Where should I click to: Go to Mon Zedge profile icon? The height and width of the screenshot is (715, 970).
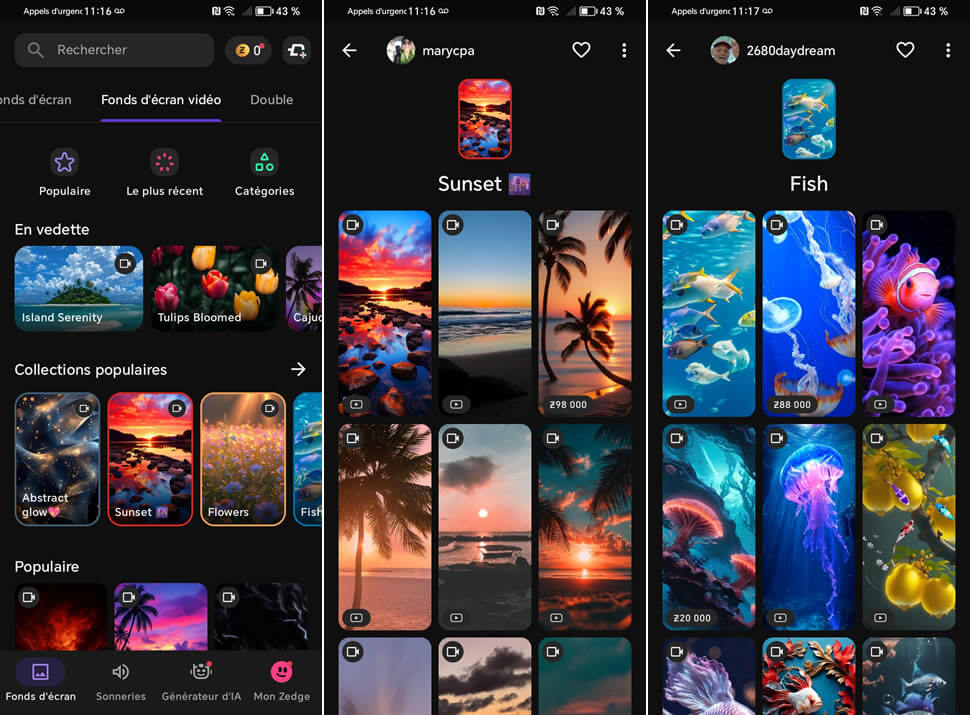point(281,680)
